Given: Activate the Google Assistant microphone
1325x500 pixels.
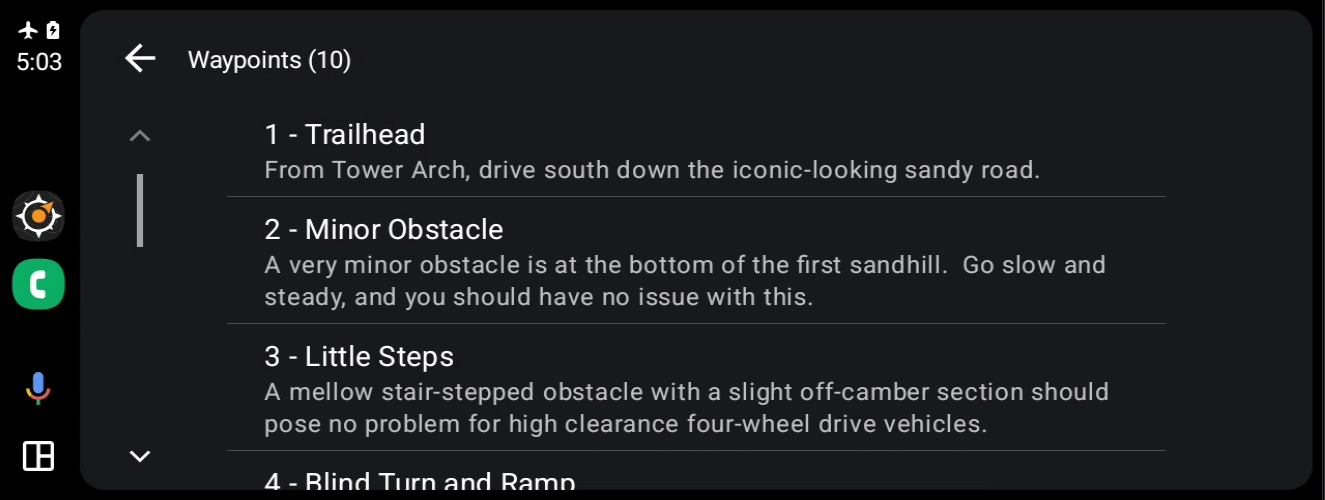Looking at the screenshot, I should point(38,387).
